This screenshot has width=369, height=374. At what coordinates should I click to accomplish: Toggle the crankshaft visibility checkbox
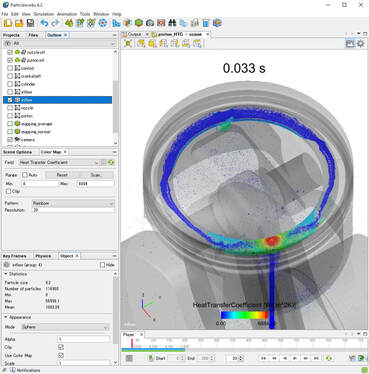point(10,76)
